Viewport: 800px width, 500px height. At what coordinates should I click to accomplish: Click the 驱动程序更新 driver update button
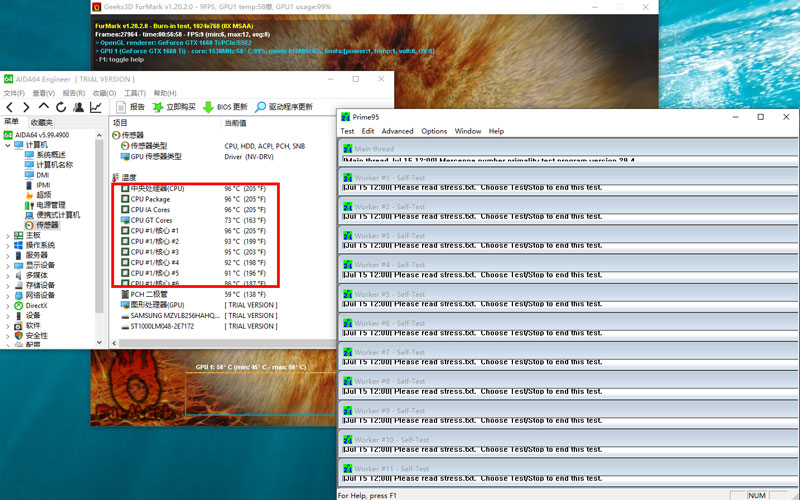[284, 107]
